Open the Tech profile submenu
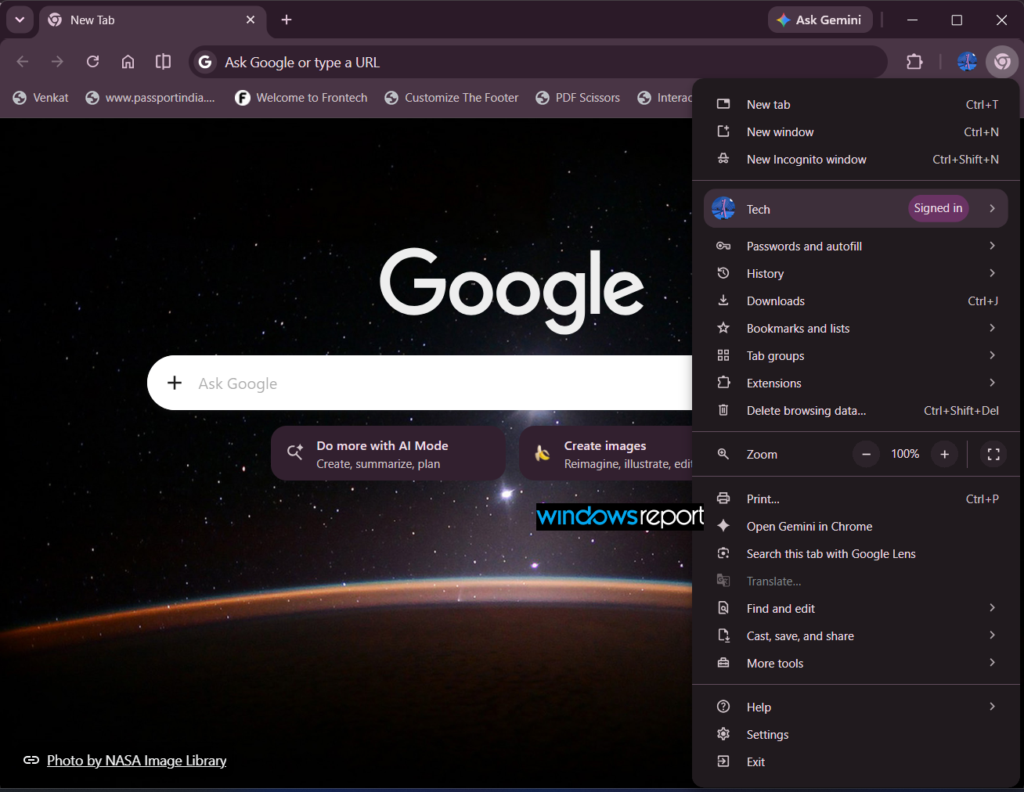The width and height of the screenshot is (1024, 792). [856, 208]
